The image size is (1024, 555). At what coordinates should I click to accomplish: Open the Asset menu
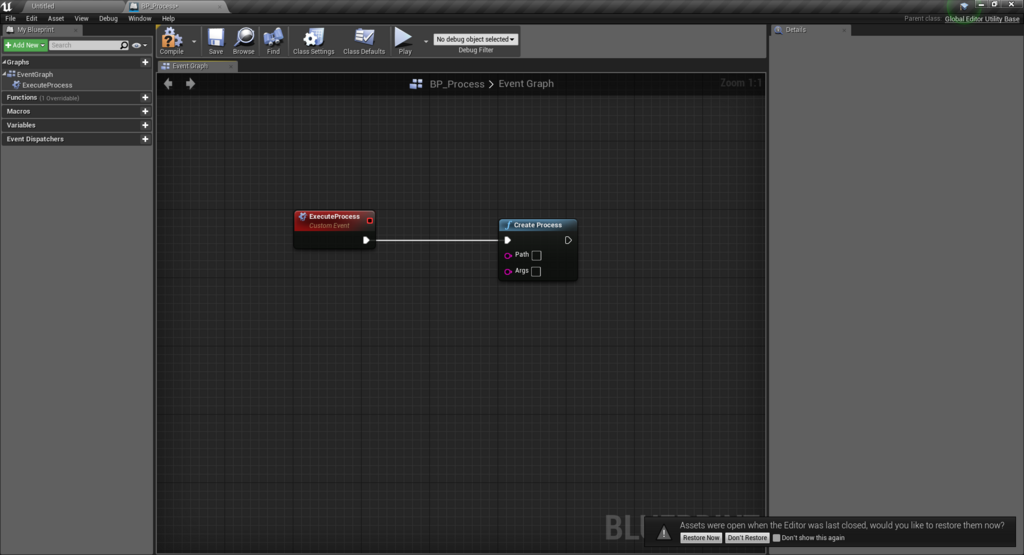56,18
